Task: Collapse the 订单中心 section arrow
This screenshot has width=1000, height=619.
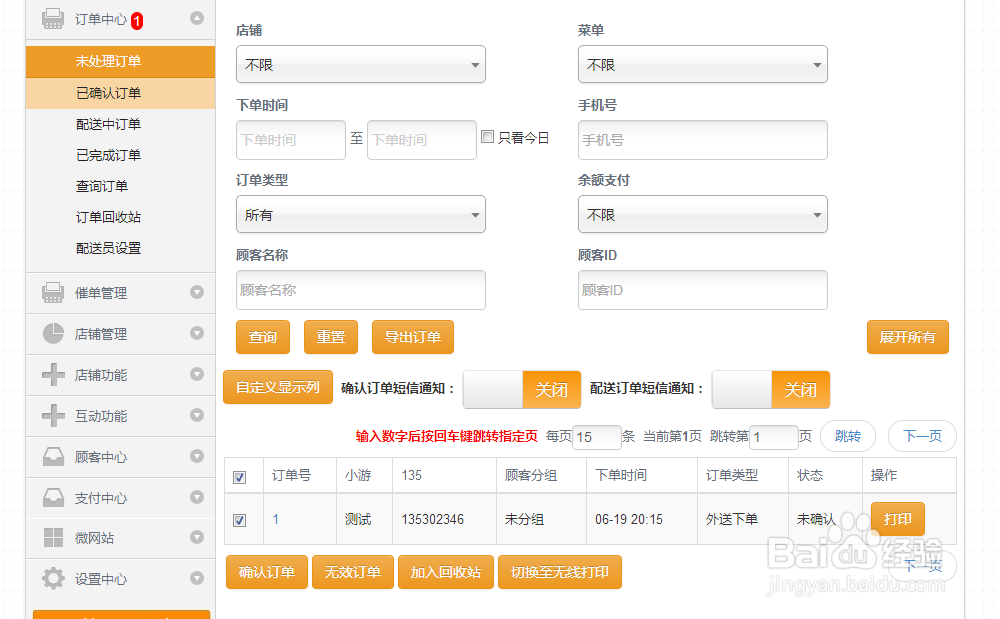Action: (197, 18)
